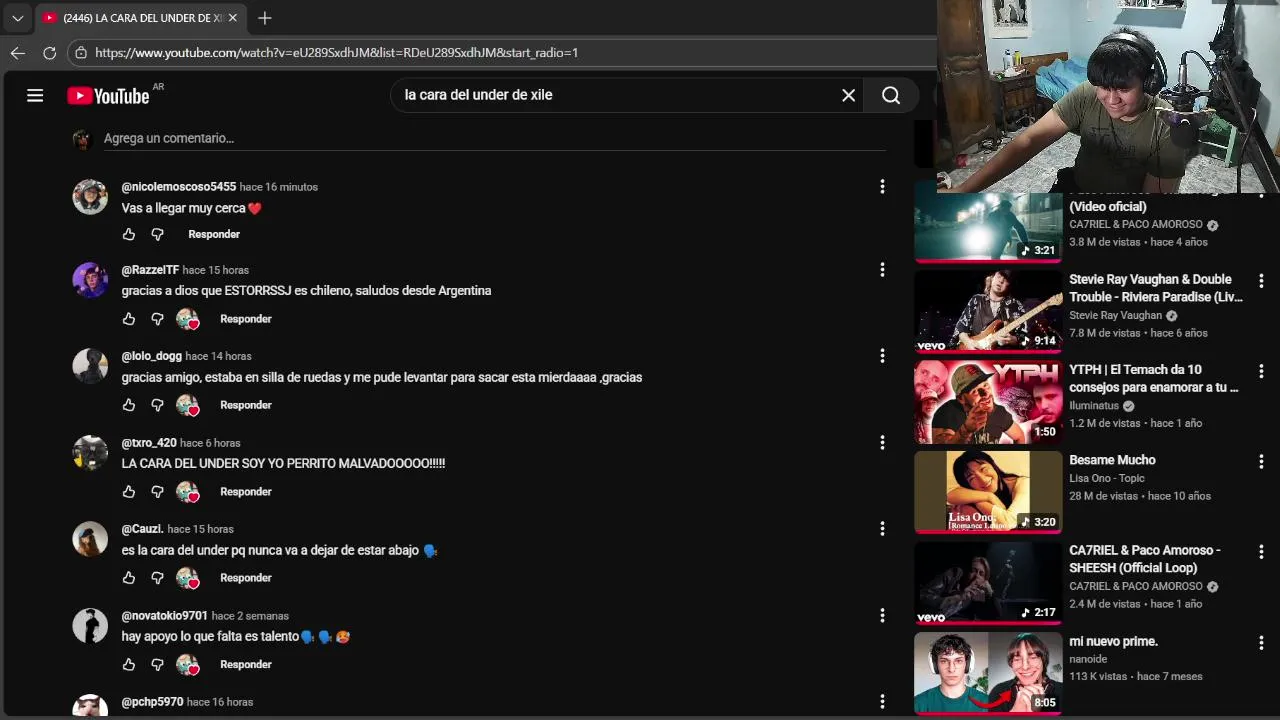Open the tab search chevron dropdown
Image resolution: width=1280 pixels, height=720 pixels.
(17, 18)
